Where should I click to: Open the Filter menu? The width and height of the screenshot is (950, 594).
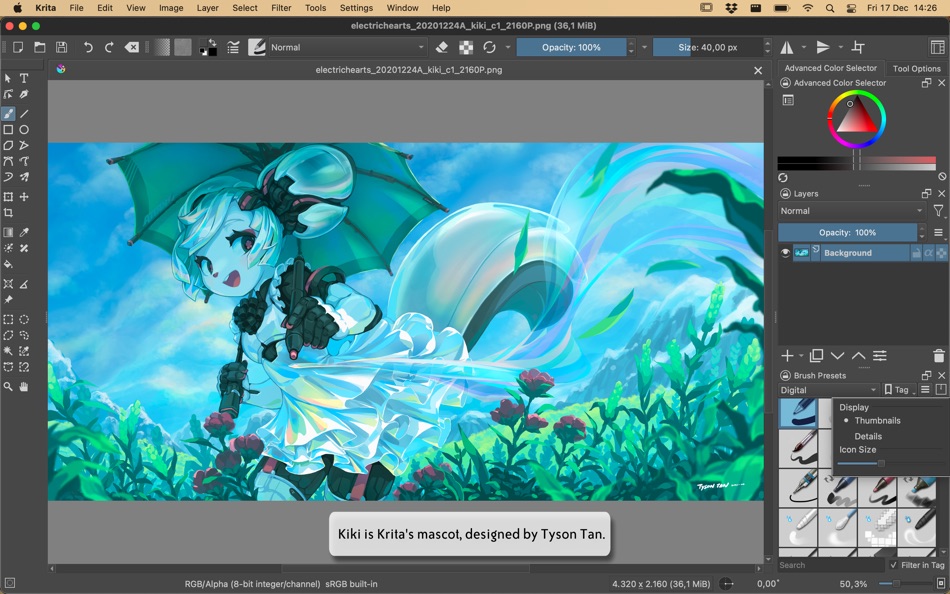pyautogui.click(x=281, y=8)
